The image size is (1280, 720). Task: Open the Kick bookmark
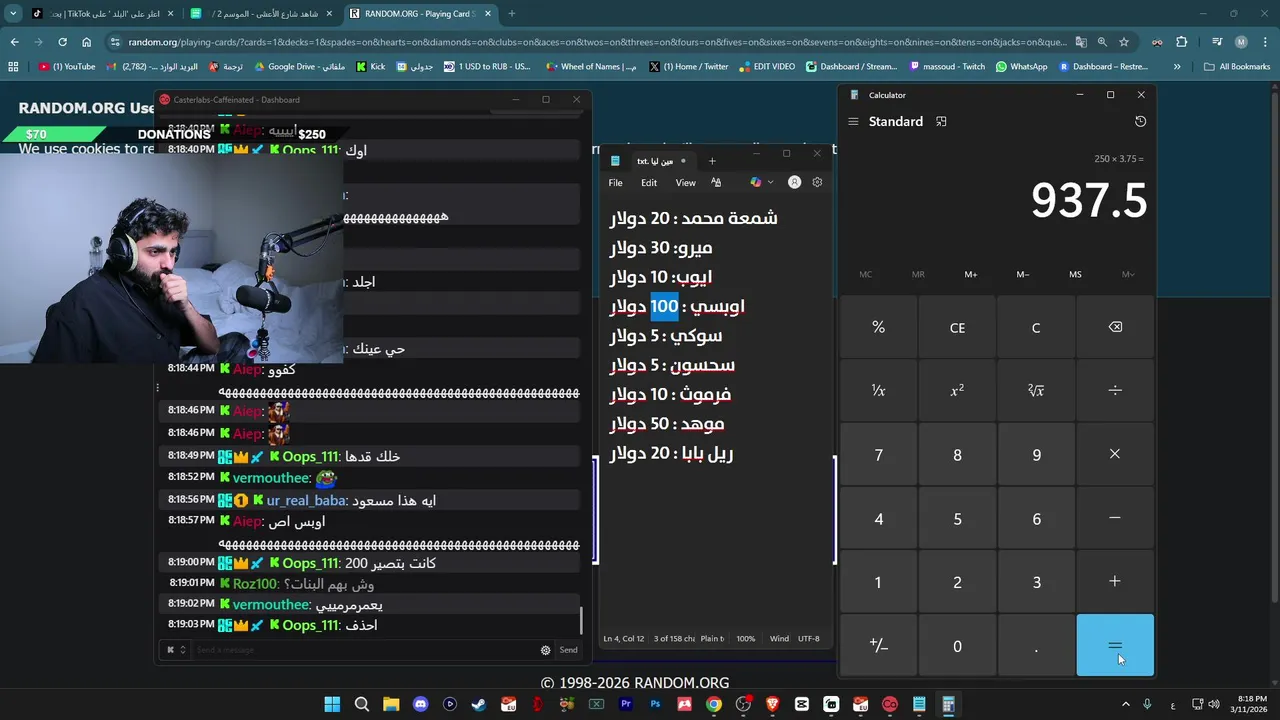pyautogui.click(x=370, y=67)
